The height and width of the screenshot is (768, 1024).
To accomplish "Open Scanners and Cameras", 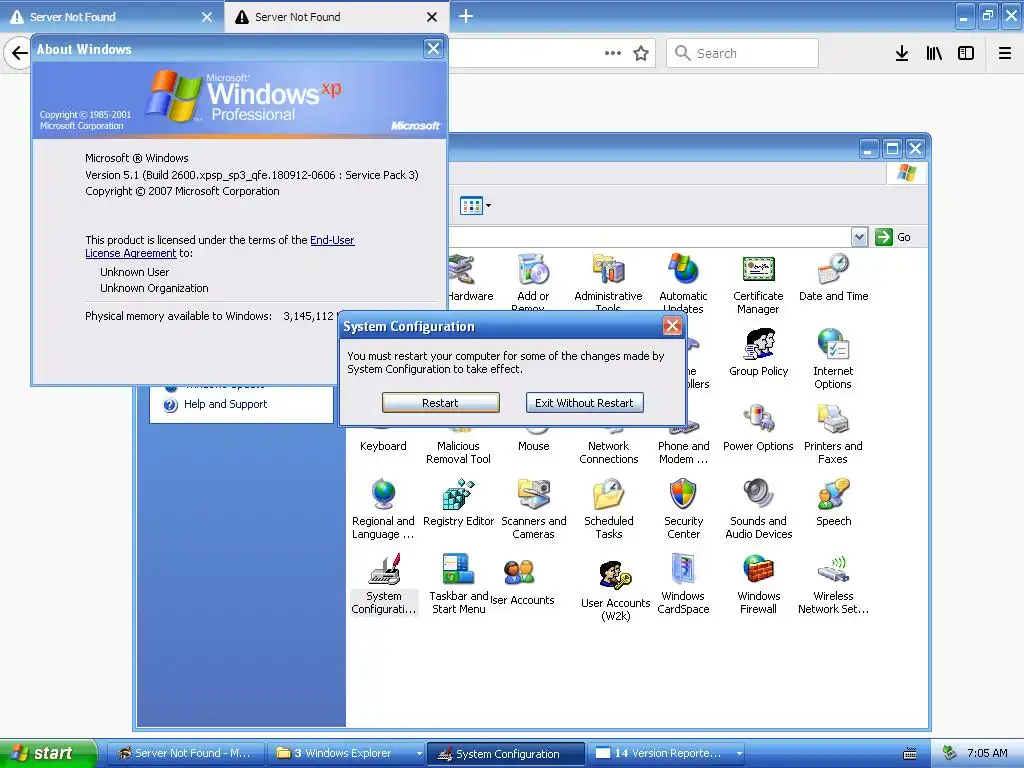I will coord(534,509).
